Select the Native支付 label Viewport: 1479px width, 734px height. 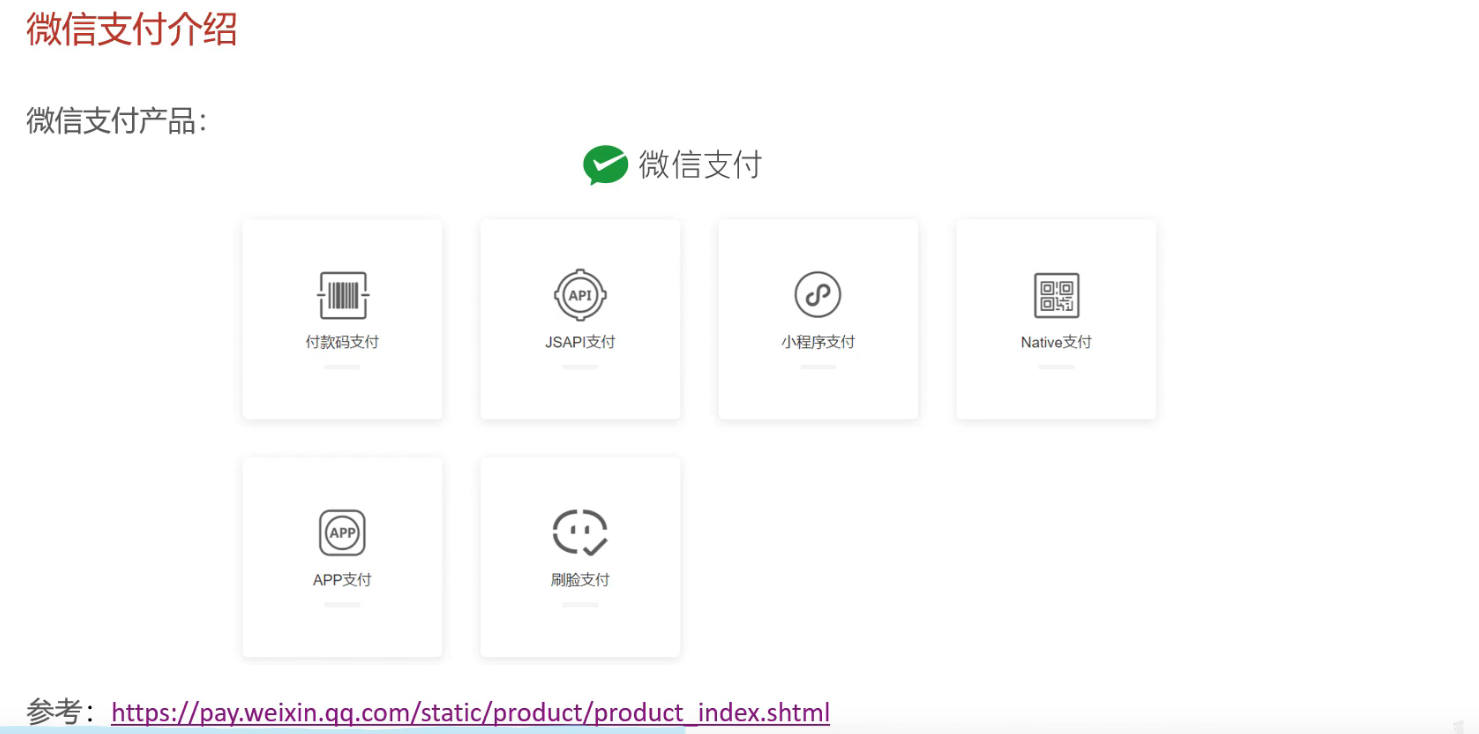tap(1056, 342)
